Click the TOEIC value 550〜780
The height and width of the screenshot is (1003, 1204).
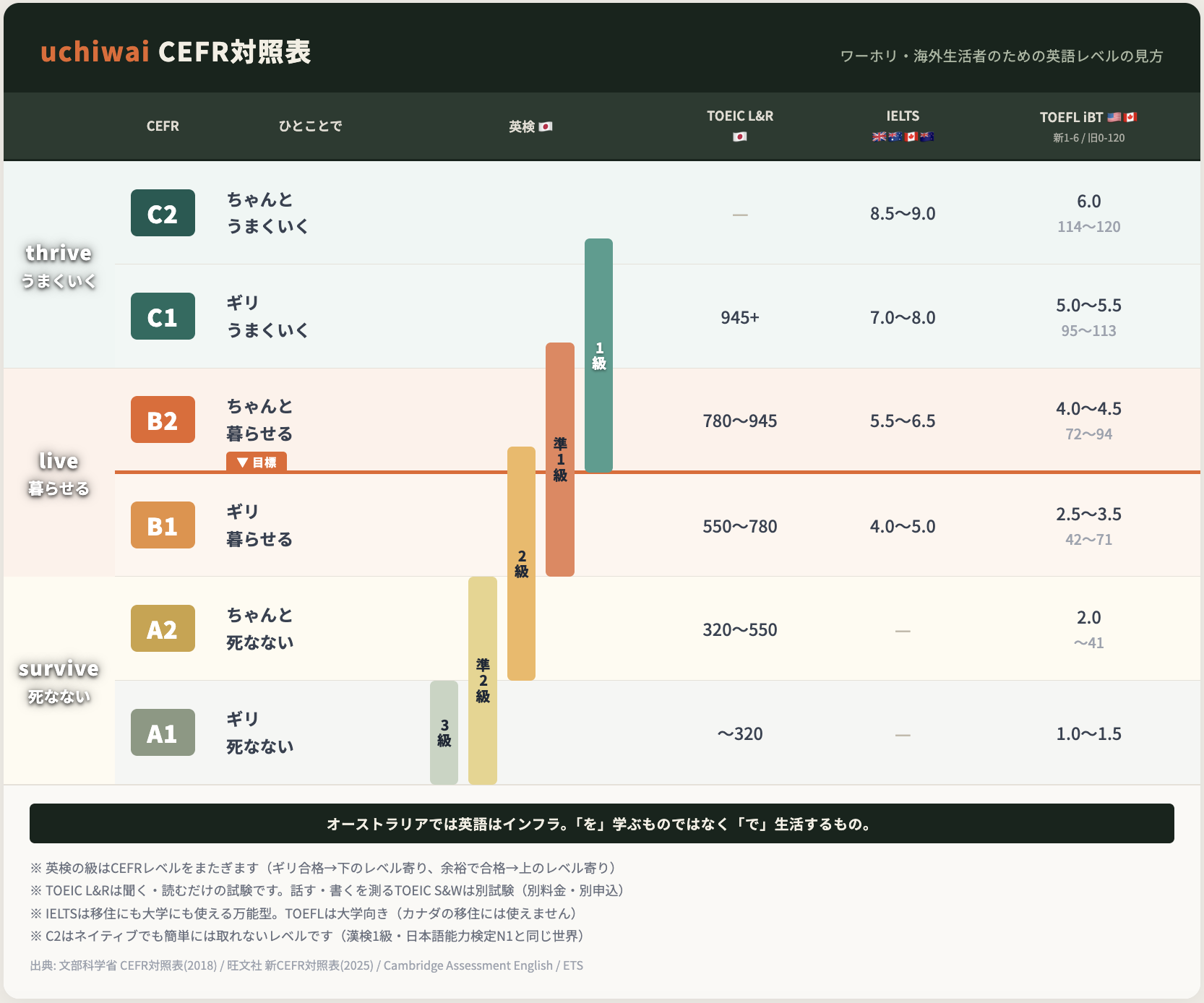click(740, 526)
